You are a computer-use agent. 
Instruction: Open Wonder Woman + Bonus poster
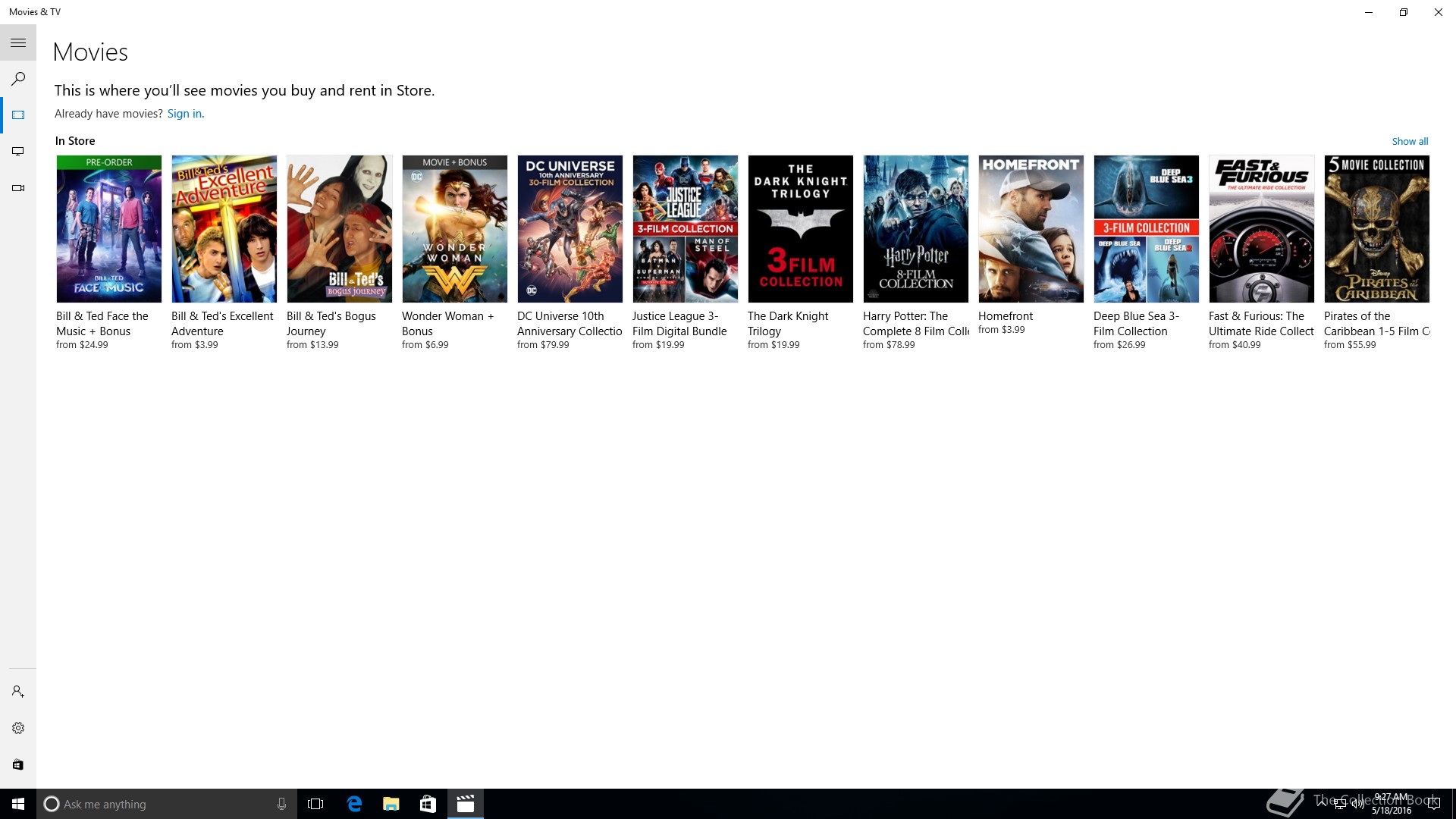(x=455, y=229)
